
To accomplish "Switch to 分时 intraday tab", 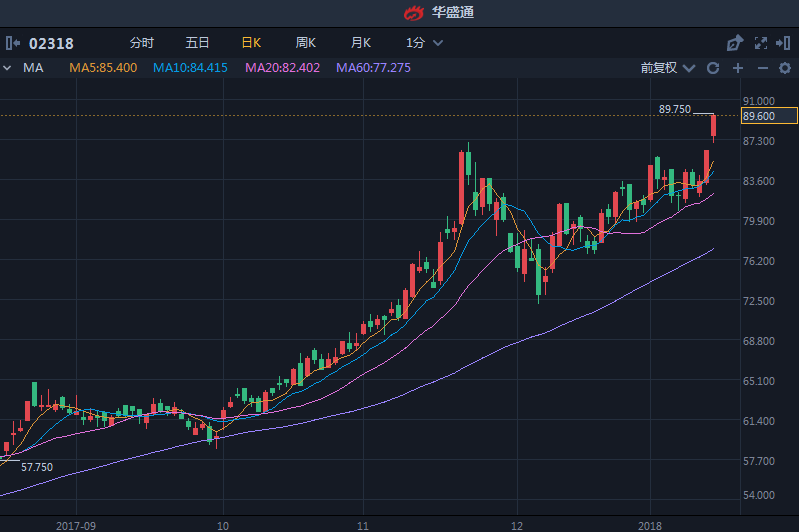I will [142, 43].
